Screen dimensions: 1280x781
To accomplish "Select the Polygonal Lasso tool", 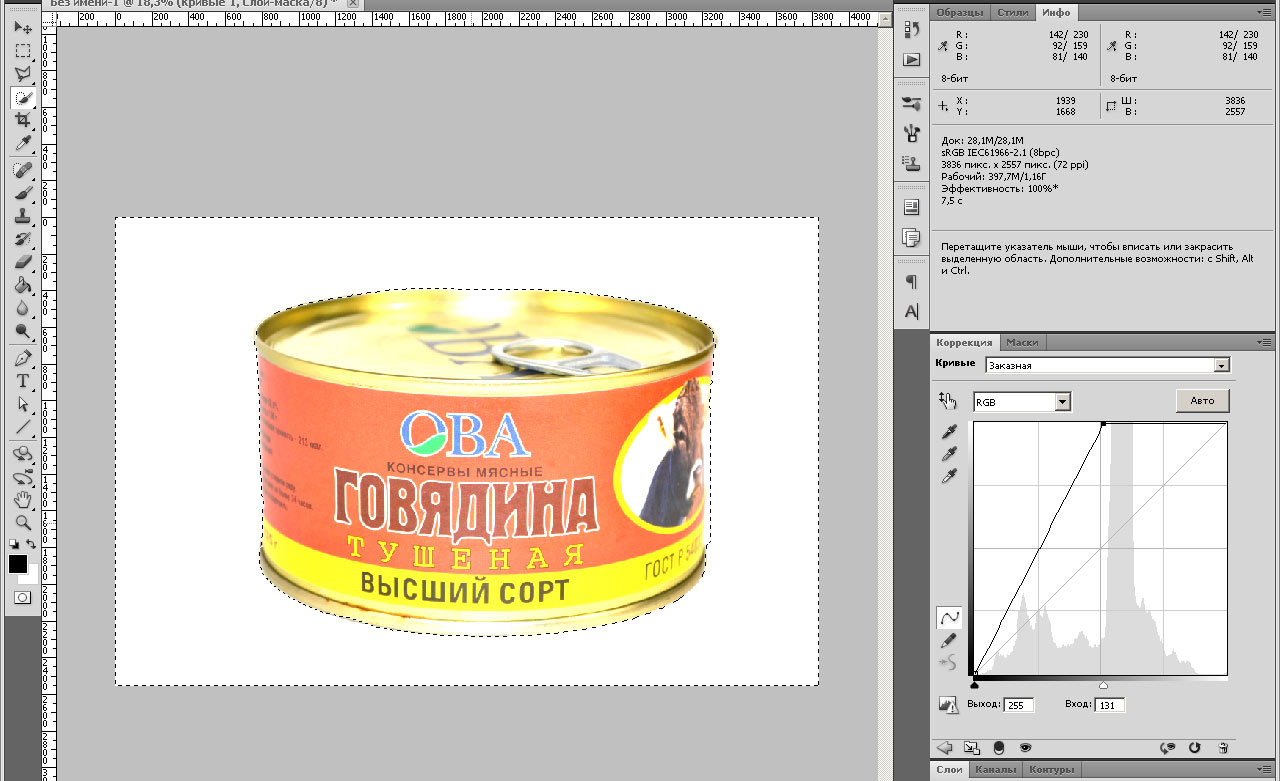I will tap(22, 74).
